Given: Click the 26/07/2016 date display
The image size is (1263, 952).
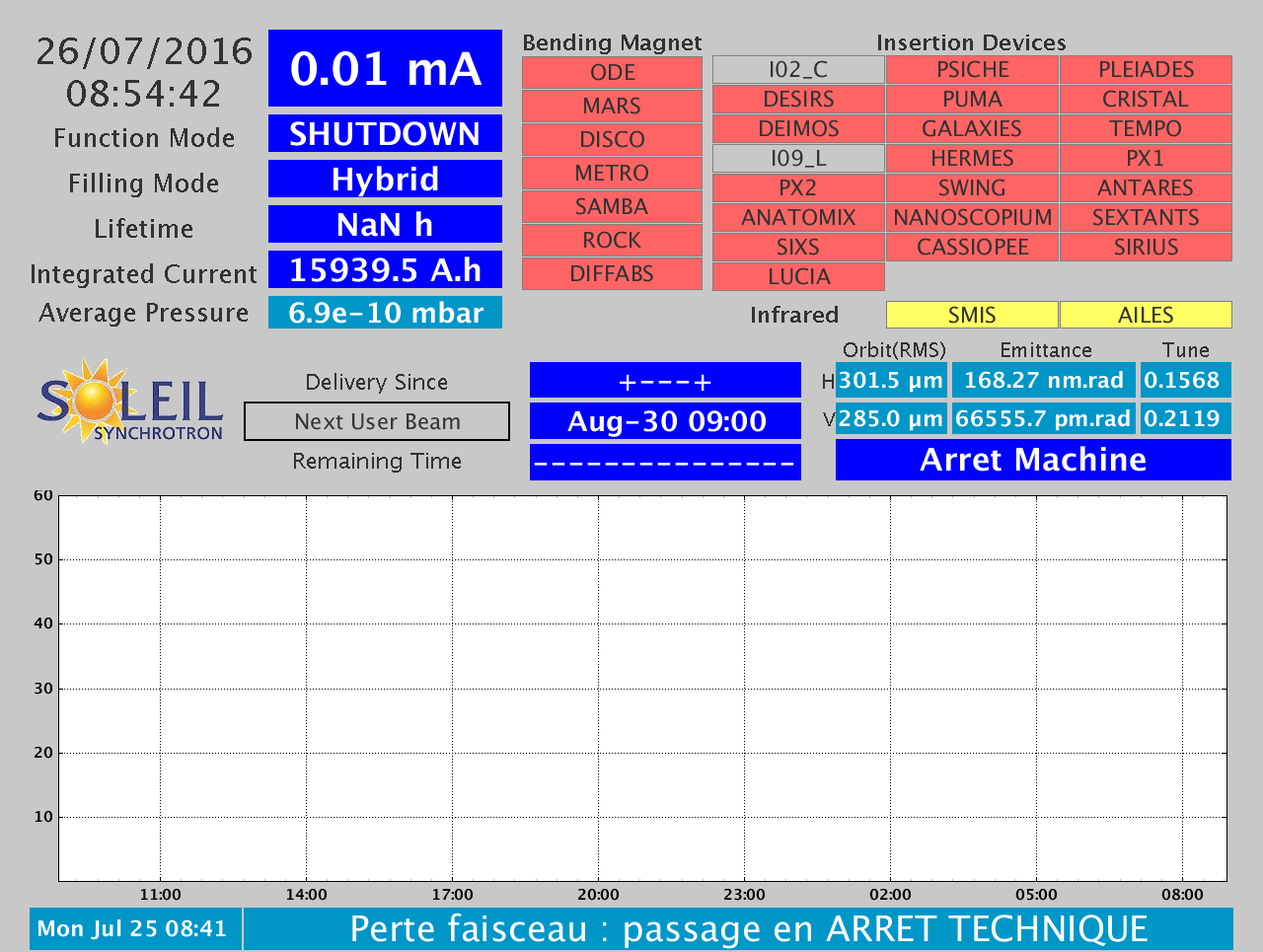Looking at the screenshot, I should (x=145, y=51).
